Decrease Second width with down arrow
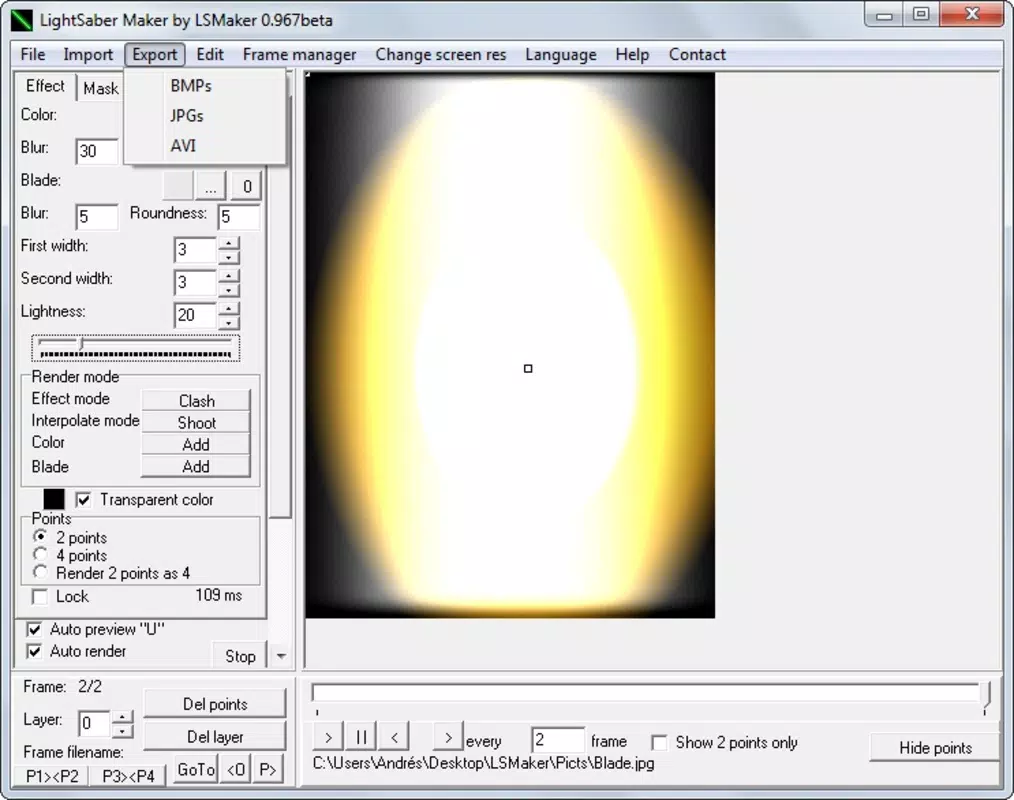Viewport: 1014px width, 800px height. coord(229,290)
